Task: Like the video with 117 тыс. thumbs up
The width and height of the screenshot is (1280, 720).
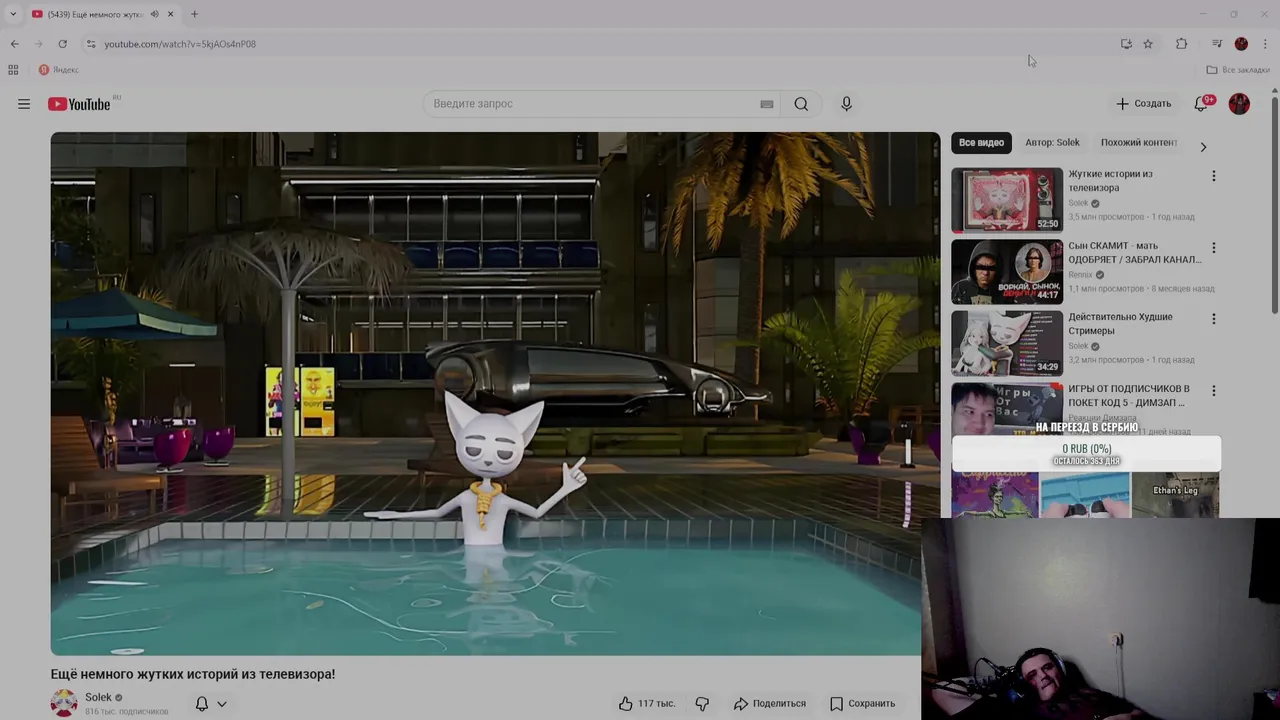Action: [x=646, y=704]
